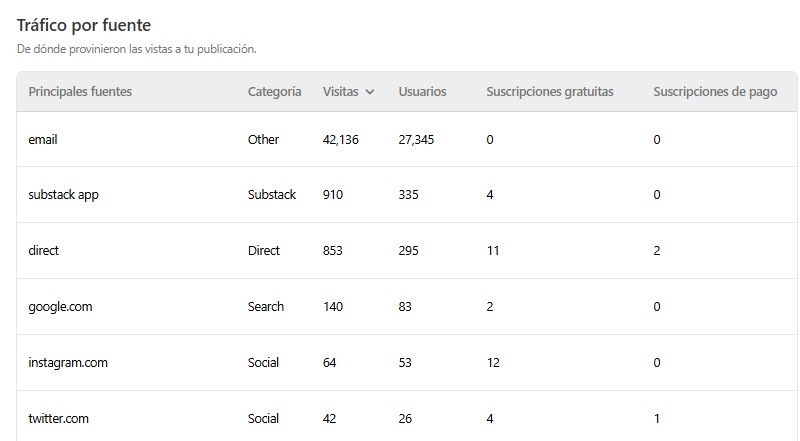Viewport: 800px width, 441px height.
Task: Open the email source row
Action: click(43, 140)
